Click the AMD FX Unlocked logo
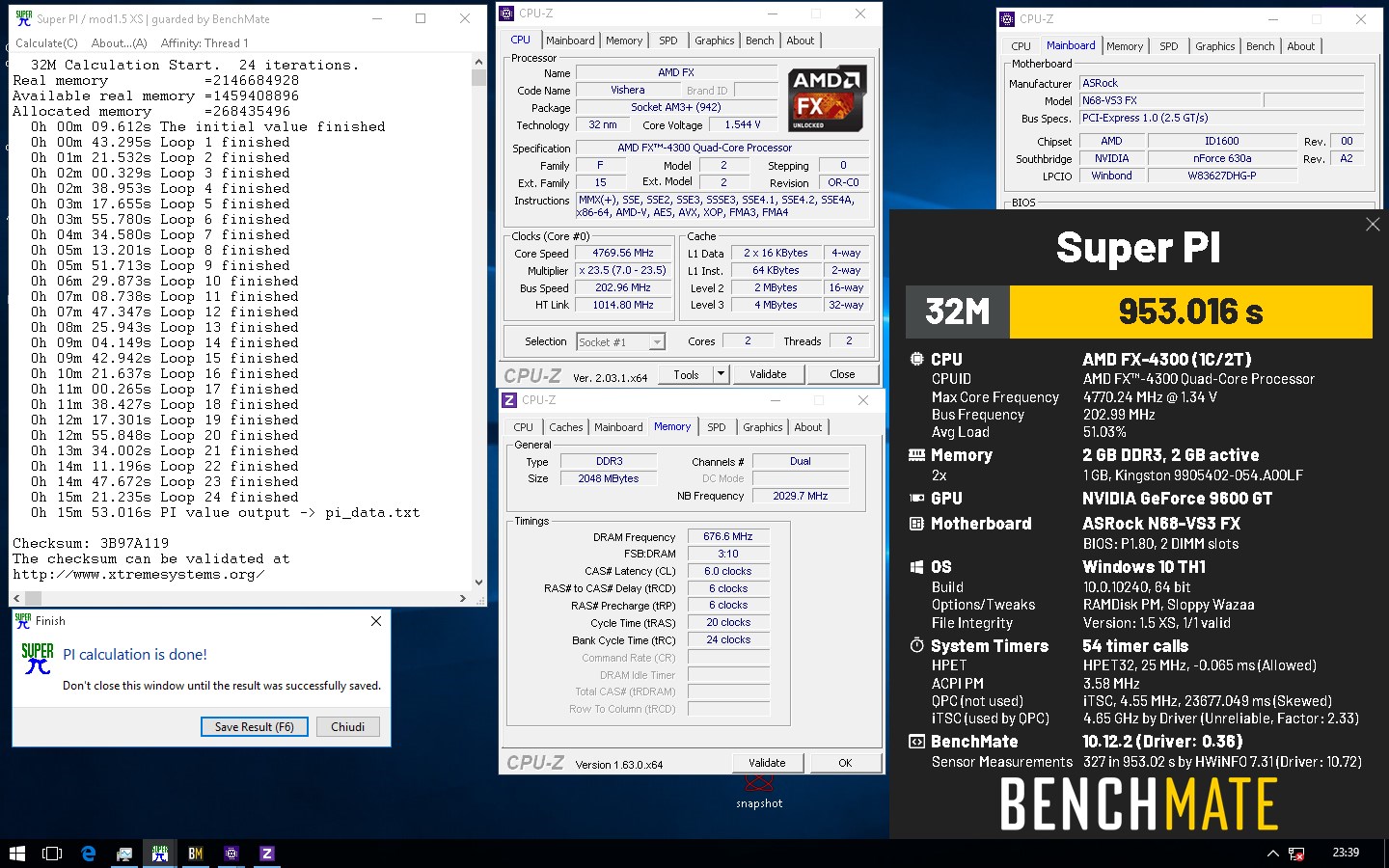1389x868 pixels. (827, 98)
